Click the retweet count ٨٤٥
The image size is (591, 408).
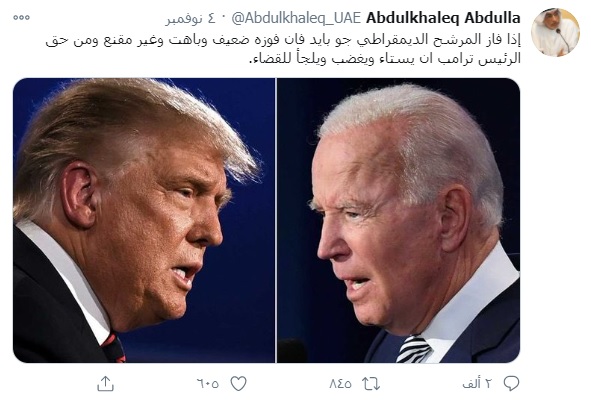(340, 384)
